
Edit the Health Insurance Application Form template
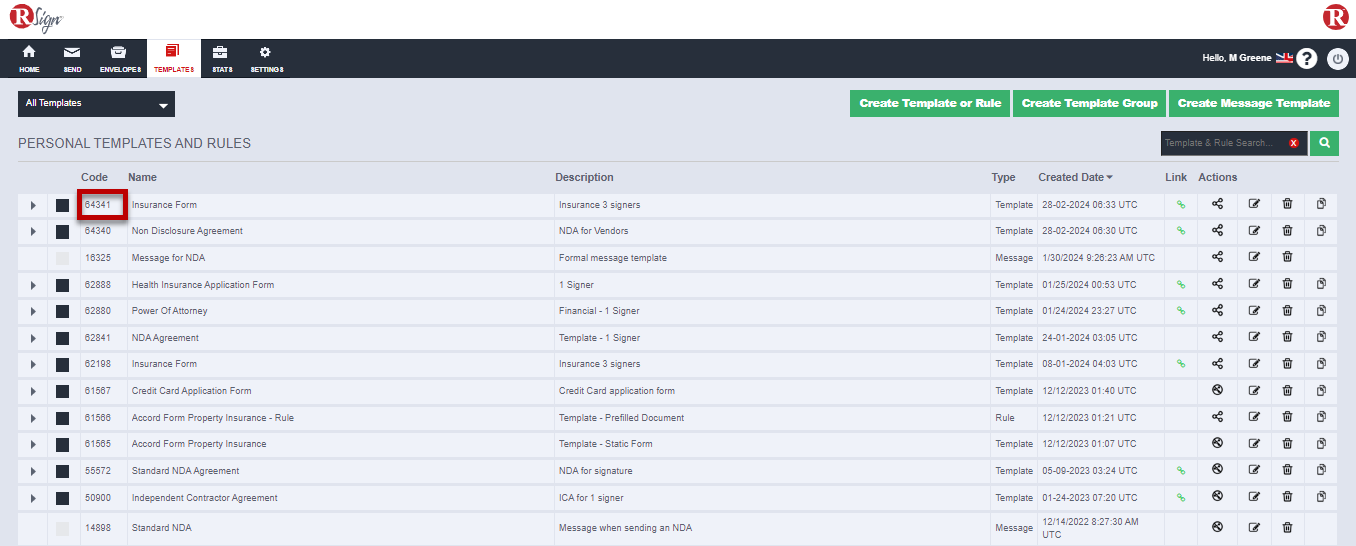tap(1254, 285)
